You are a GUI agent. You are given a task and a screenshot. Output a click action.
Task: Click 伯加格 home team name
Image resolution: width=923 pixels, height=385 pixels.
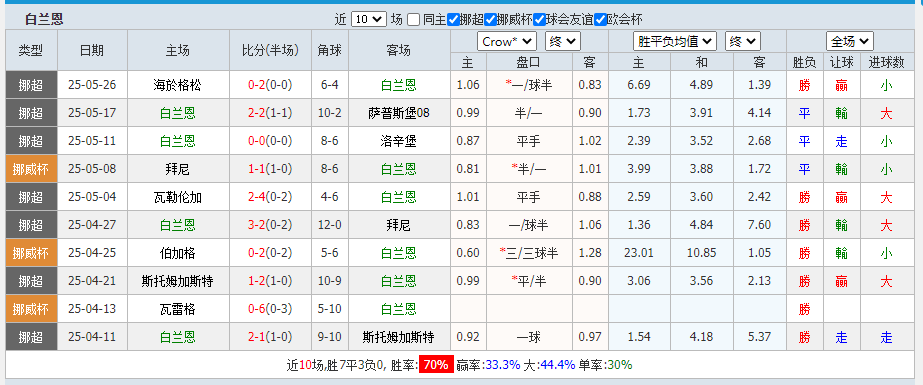coord(178,253)
